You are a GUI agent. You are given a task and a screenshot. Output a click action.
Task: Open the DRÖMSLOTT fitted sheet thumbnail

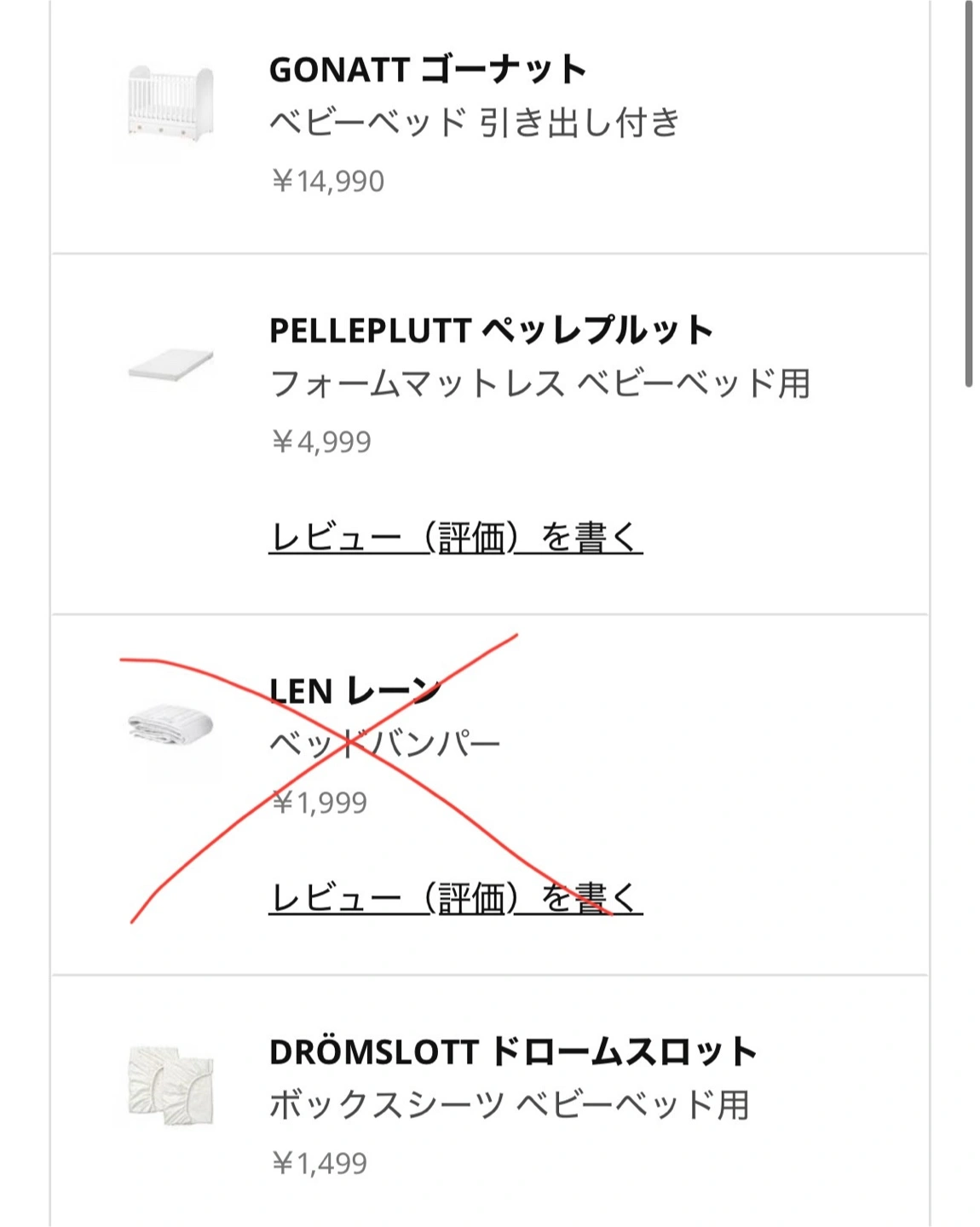tap(170, 1085)
